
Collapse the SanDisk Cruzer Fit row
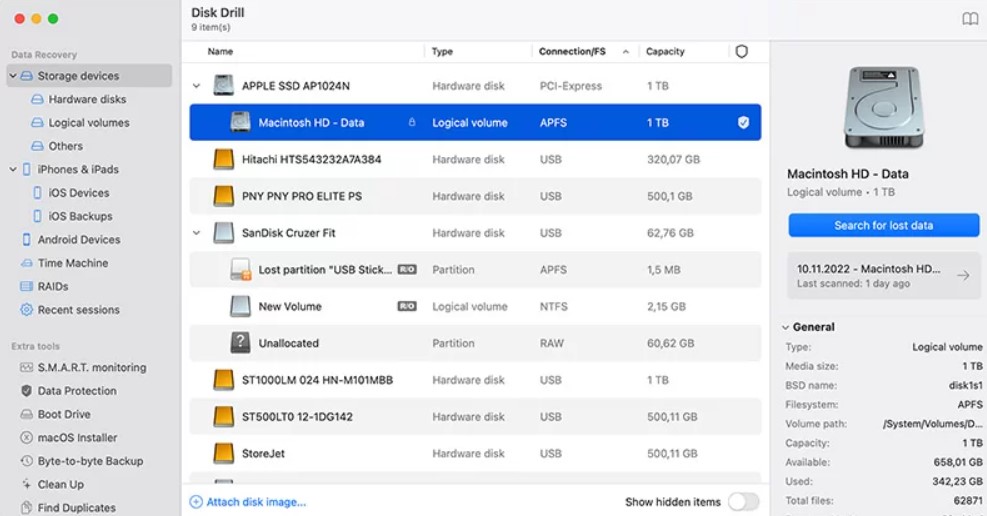[196, 233]
